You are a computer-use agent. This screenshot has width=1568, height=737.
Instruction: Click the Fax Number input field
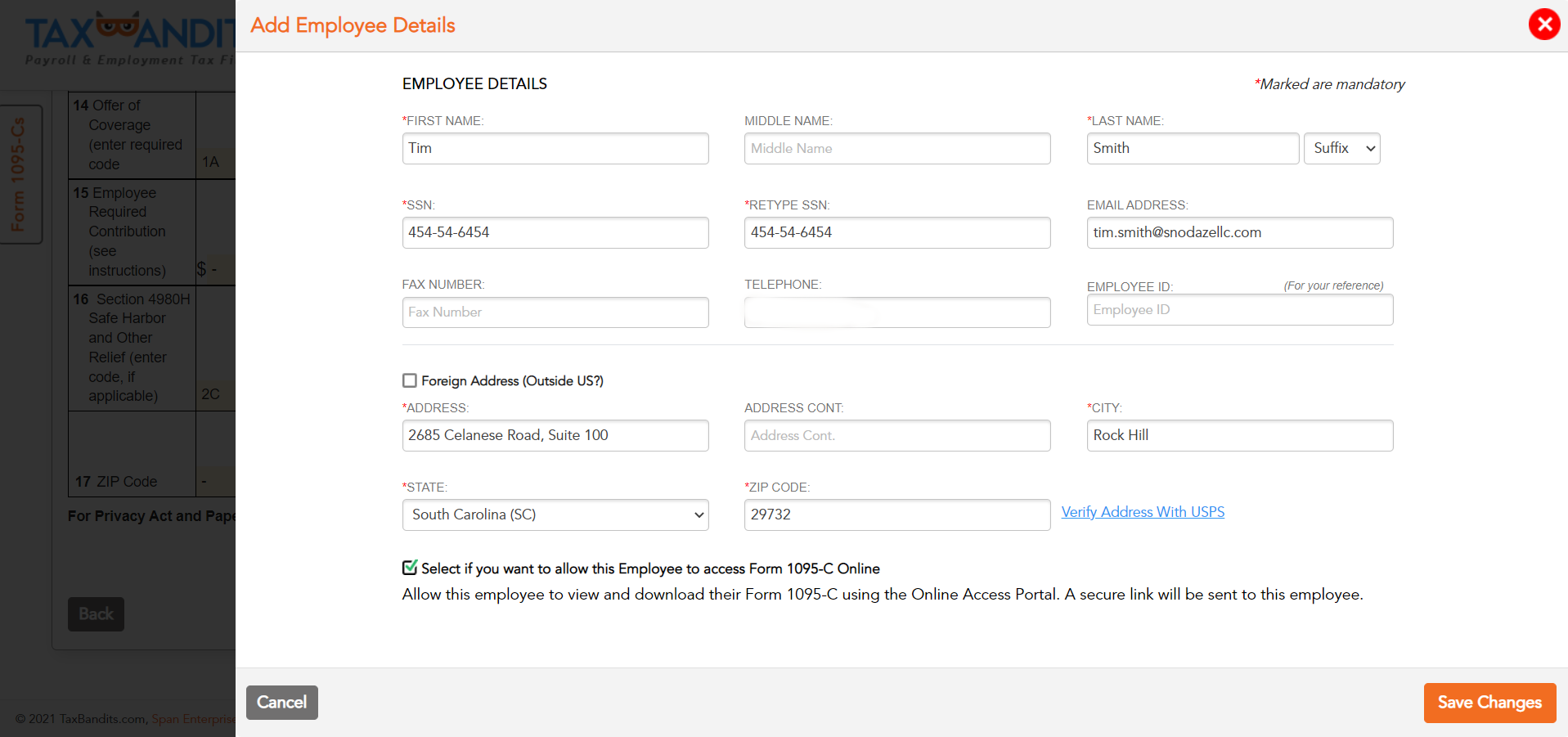pos(555,312)
